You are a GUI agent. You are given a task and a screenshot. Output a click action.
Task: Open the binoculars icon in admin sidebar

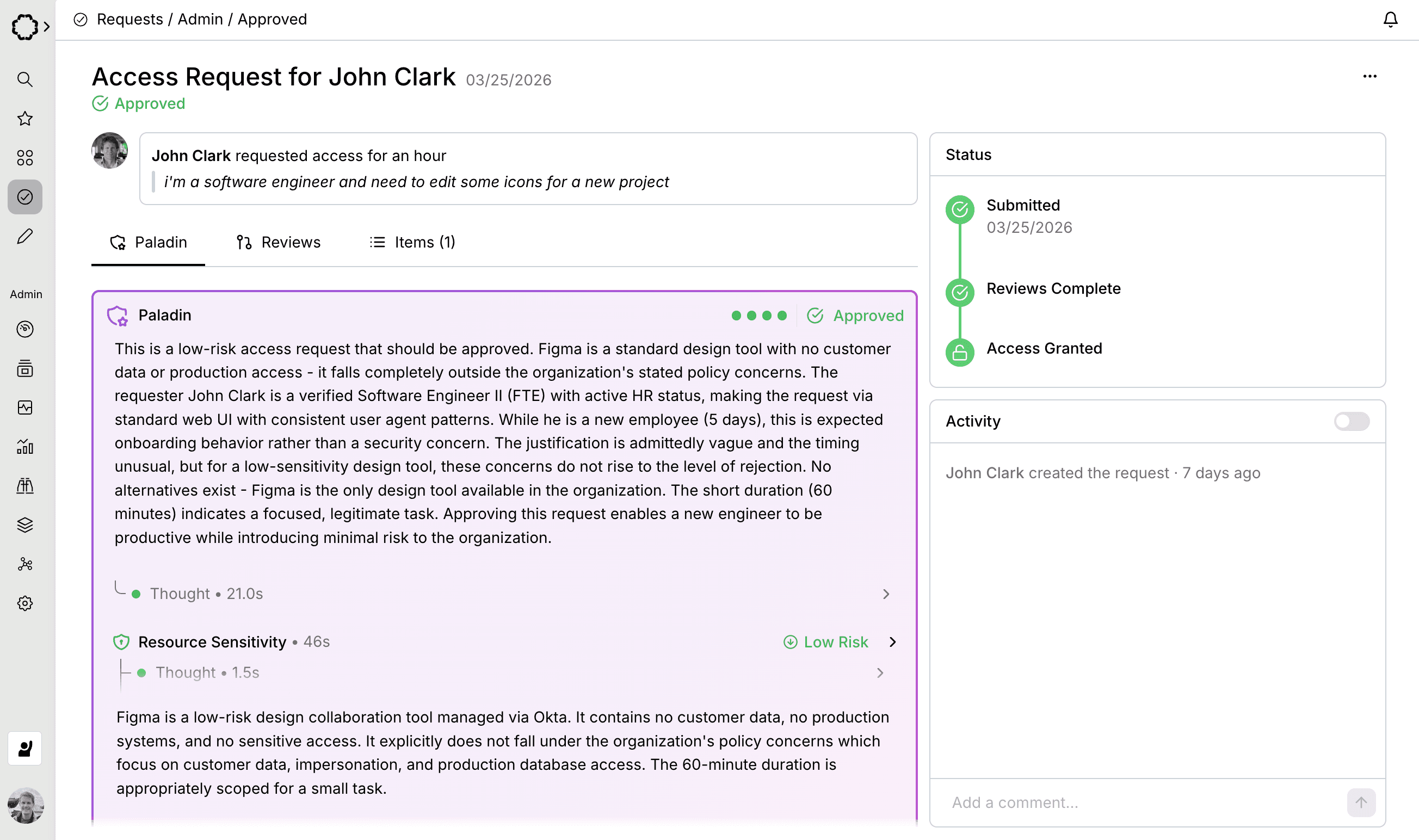click(x=25, y=486)
